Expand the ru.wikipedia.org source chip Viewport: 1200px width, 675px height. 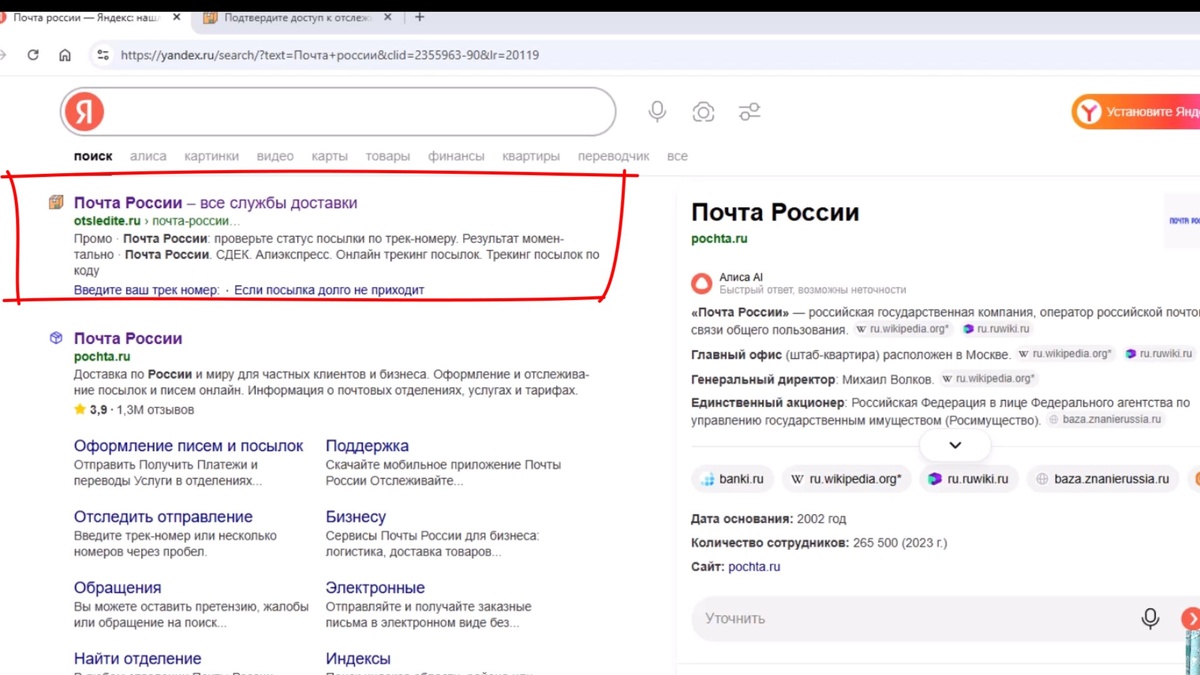coord(846,479)
